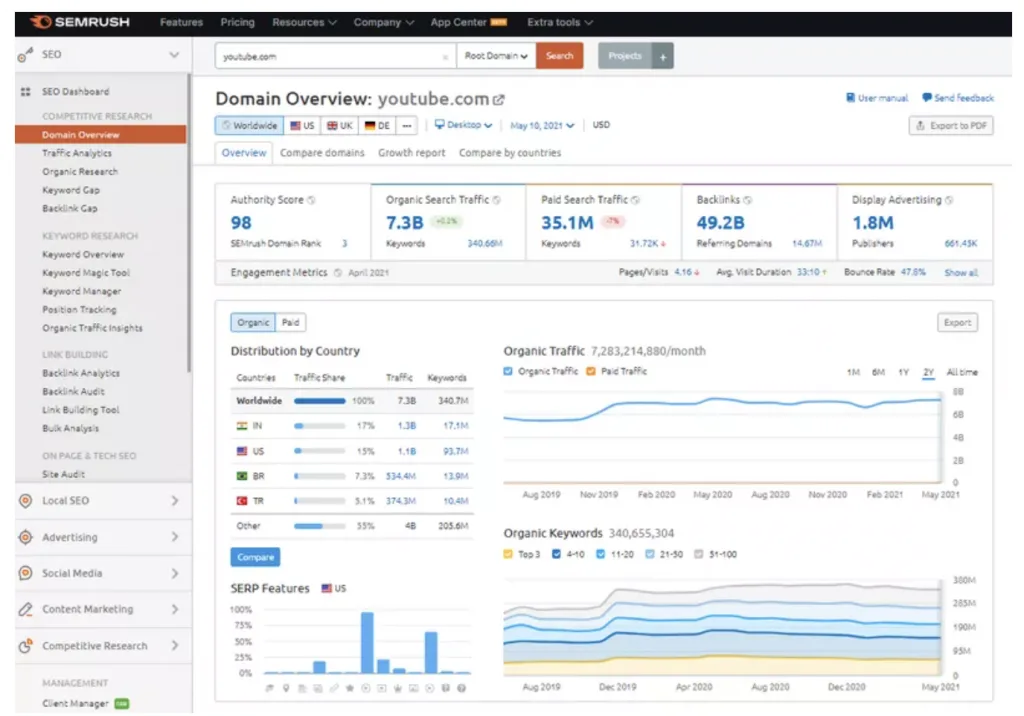Click the Other traffic share bar
Viewport: 1024px width, 716px height.
point(319,527)
